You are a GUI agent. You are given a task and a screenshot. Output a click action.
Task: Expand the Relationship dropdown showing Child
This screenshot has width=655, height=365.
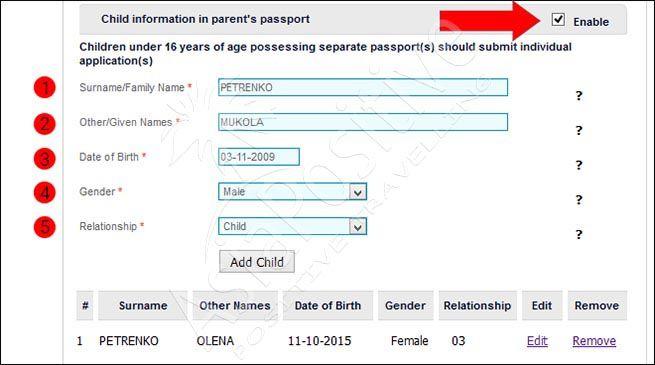pos(292,226)
